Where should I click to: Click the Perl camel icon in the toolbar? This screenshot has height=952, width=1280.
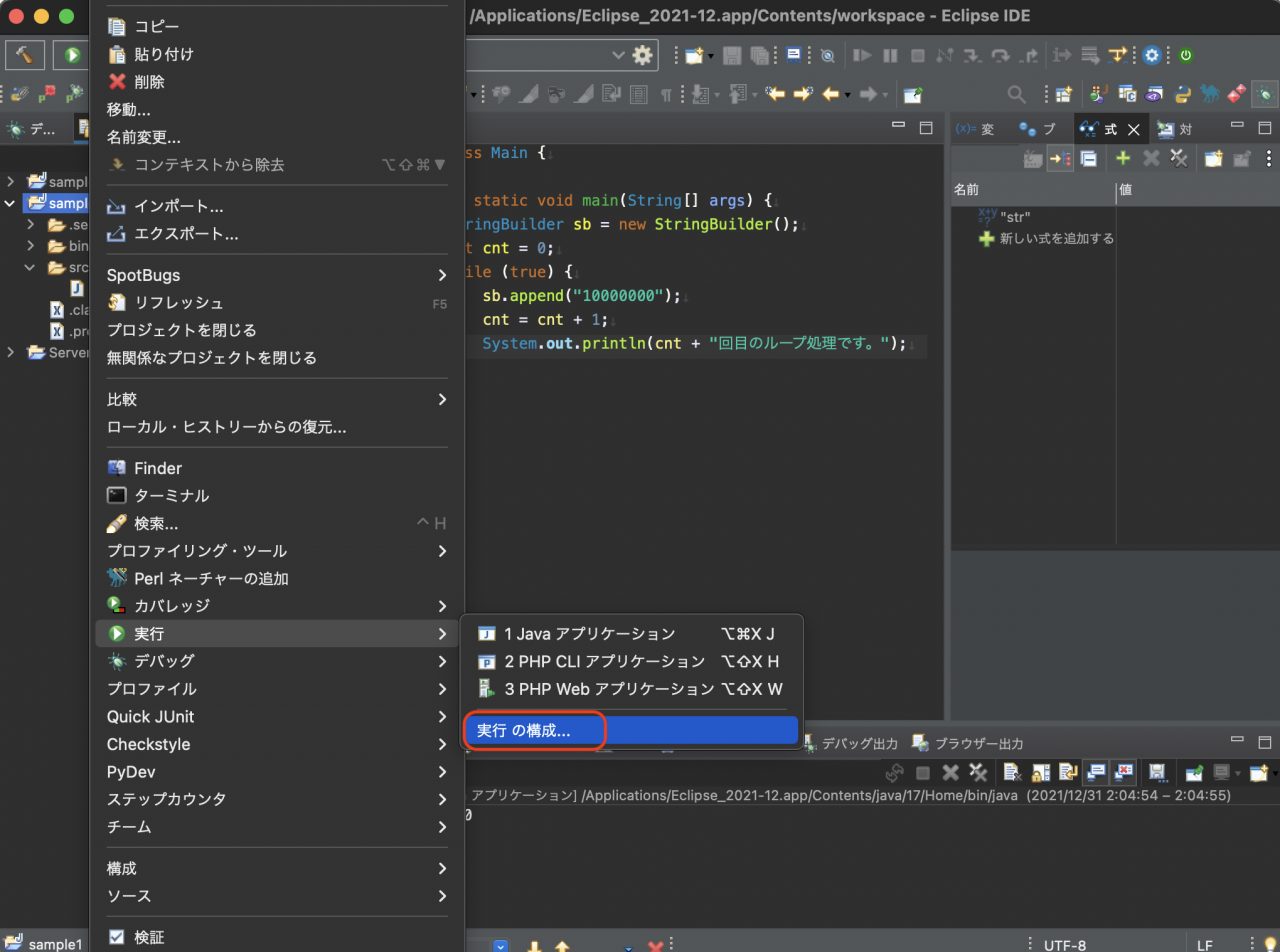tap(1208, 94)
